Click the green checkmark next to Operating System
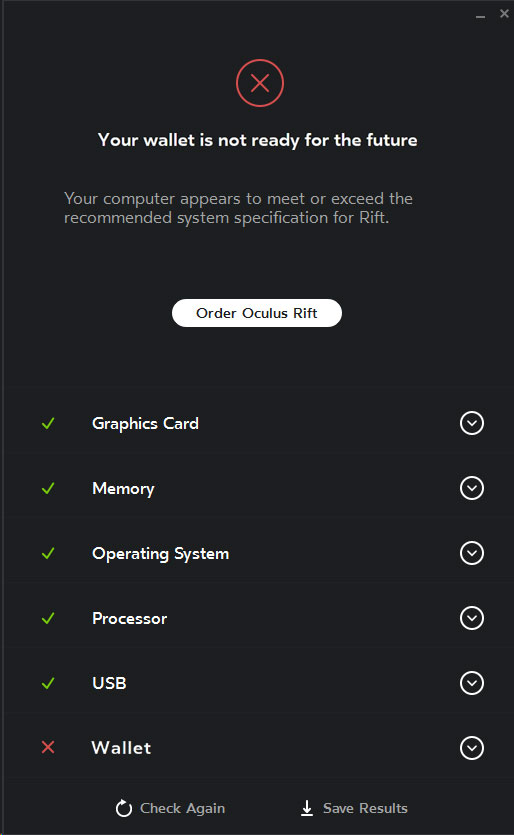This screenshot has height=835, width=514. (x=48, y=553)
